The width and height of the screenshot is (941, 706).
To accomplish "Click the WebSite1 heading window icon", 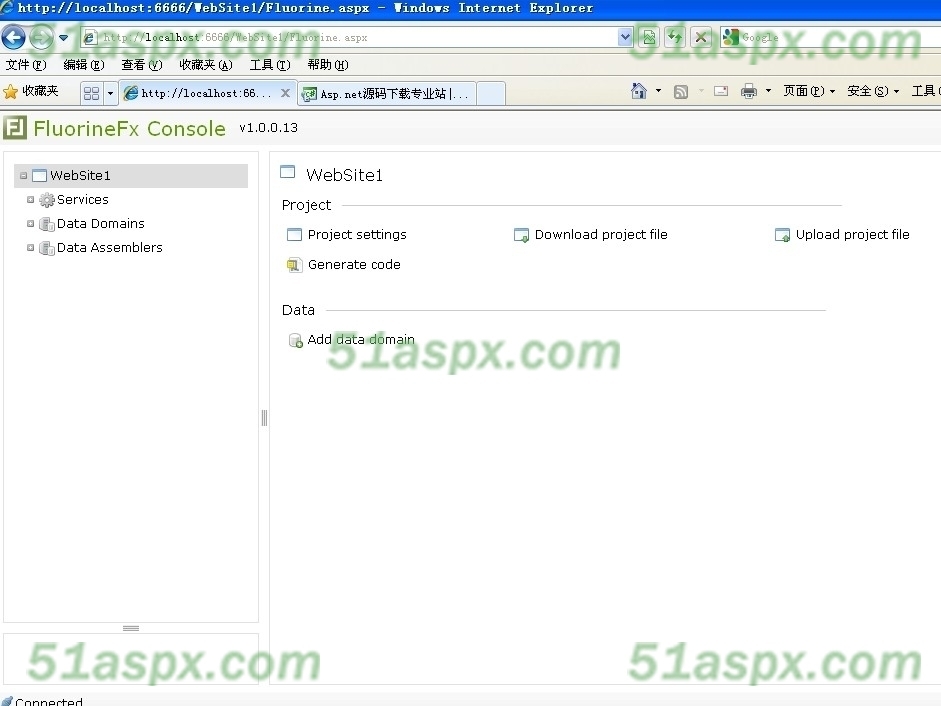I will coord(287,172).
